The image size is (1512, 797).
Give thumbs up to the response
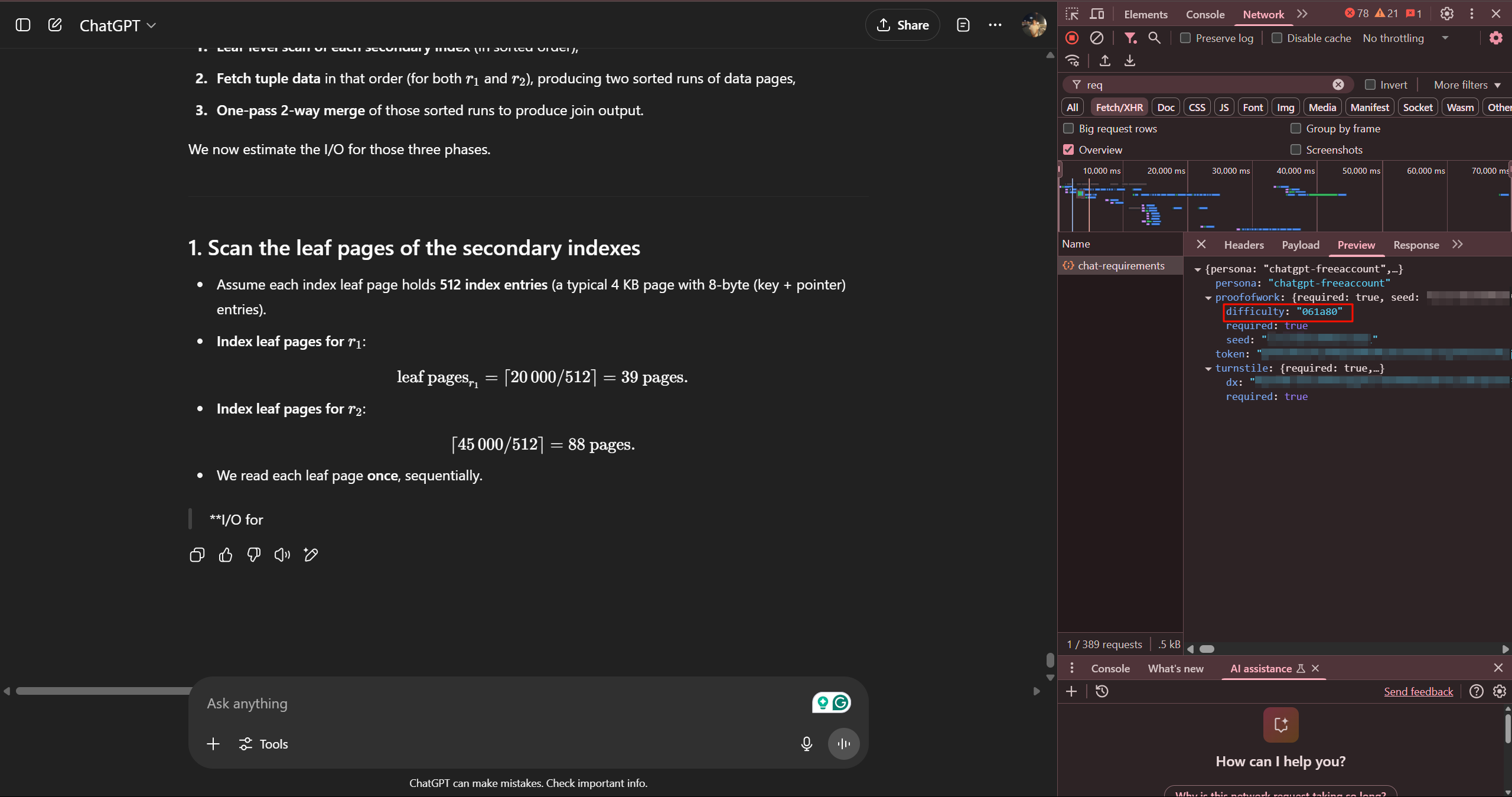tap(226, 555)
